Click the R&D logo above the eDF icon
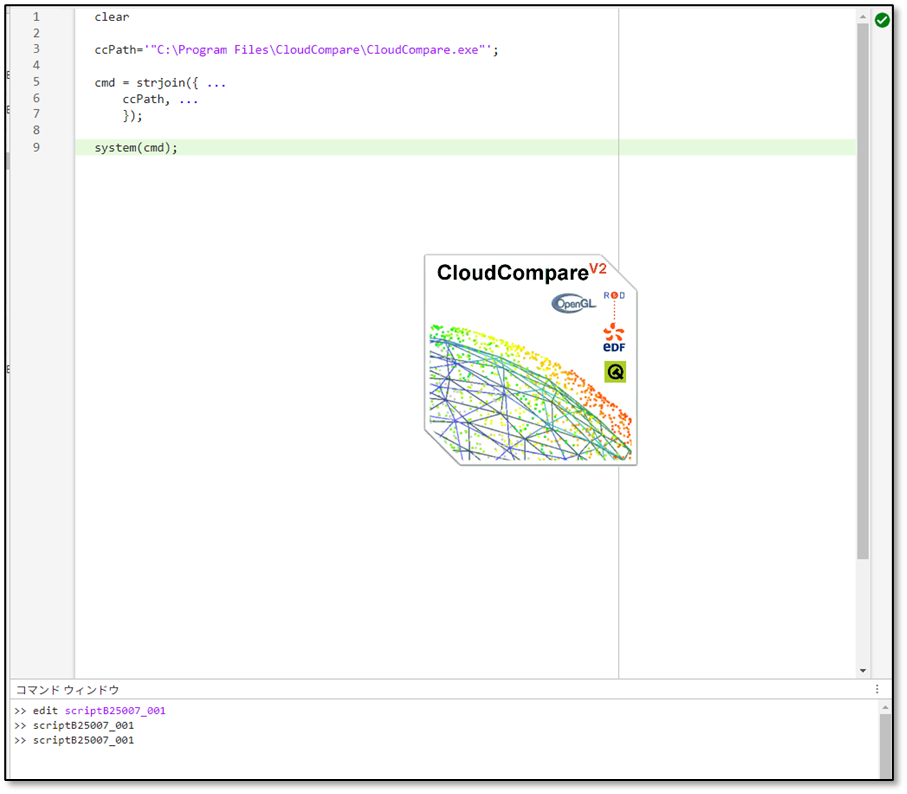 [613, 294]
